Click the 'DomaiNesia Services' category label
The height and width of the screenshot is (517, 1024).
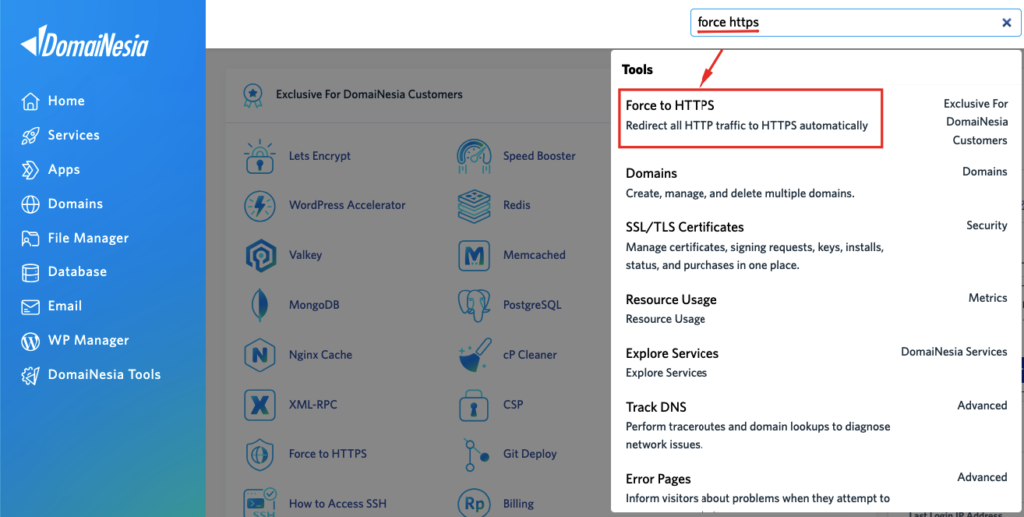[954, 352]
